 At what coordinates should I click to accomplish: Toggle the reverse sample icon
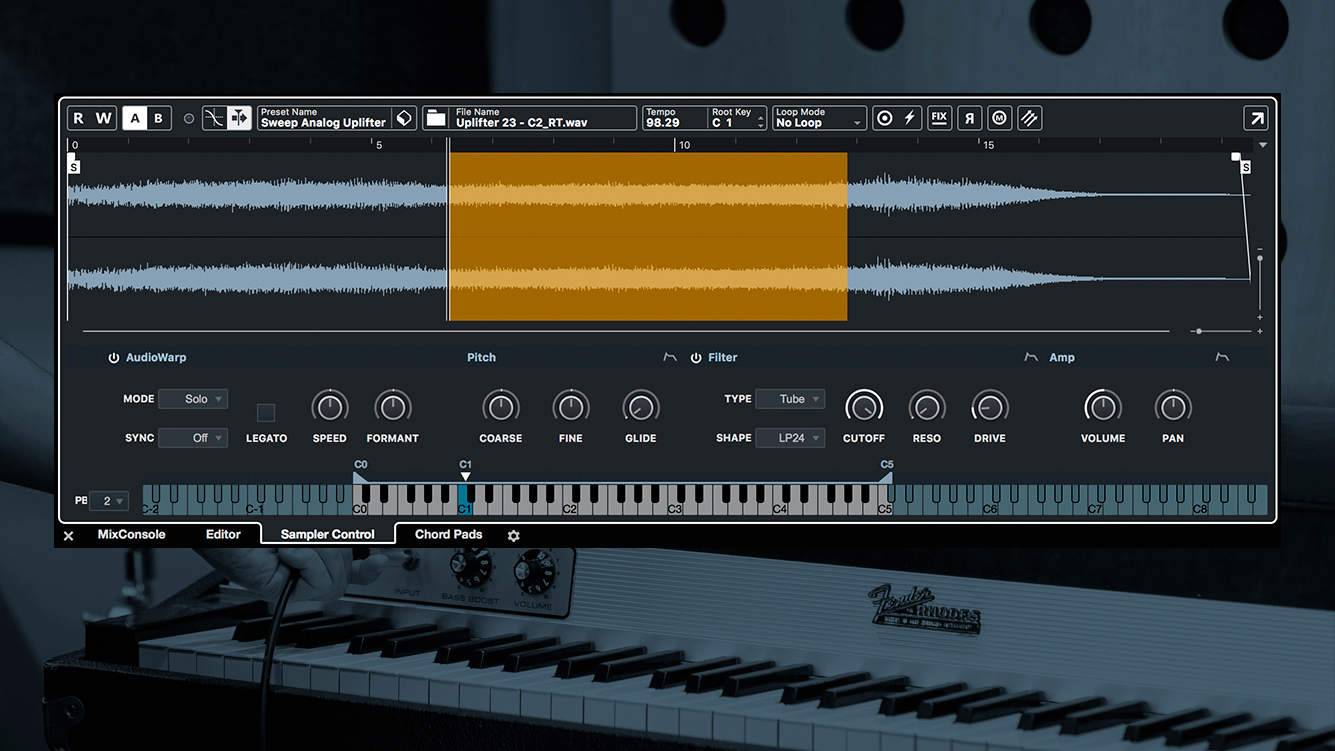tap(969, 118)
